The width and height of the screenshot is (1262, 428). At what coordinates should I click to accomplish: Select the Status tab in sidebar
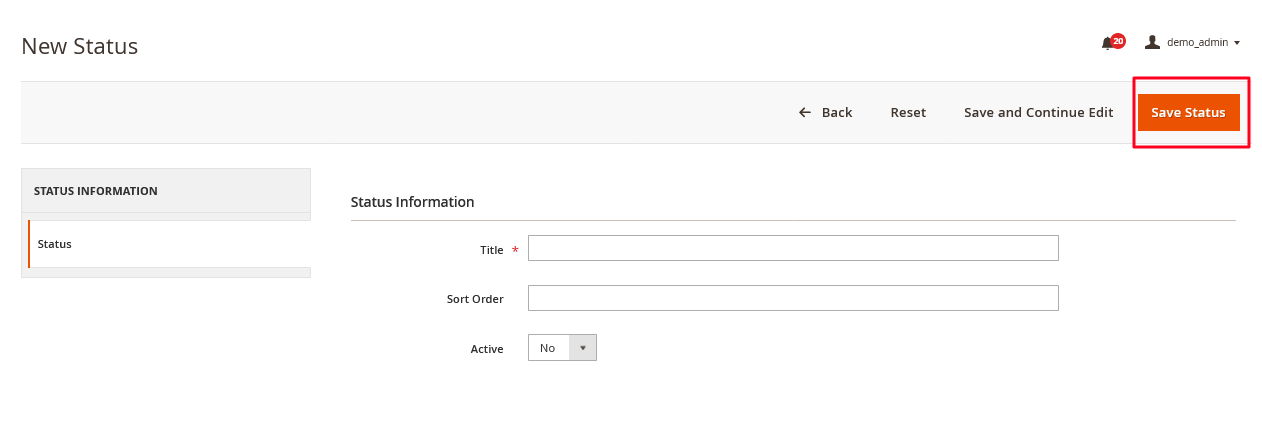coord(167,244)
